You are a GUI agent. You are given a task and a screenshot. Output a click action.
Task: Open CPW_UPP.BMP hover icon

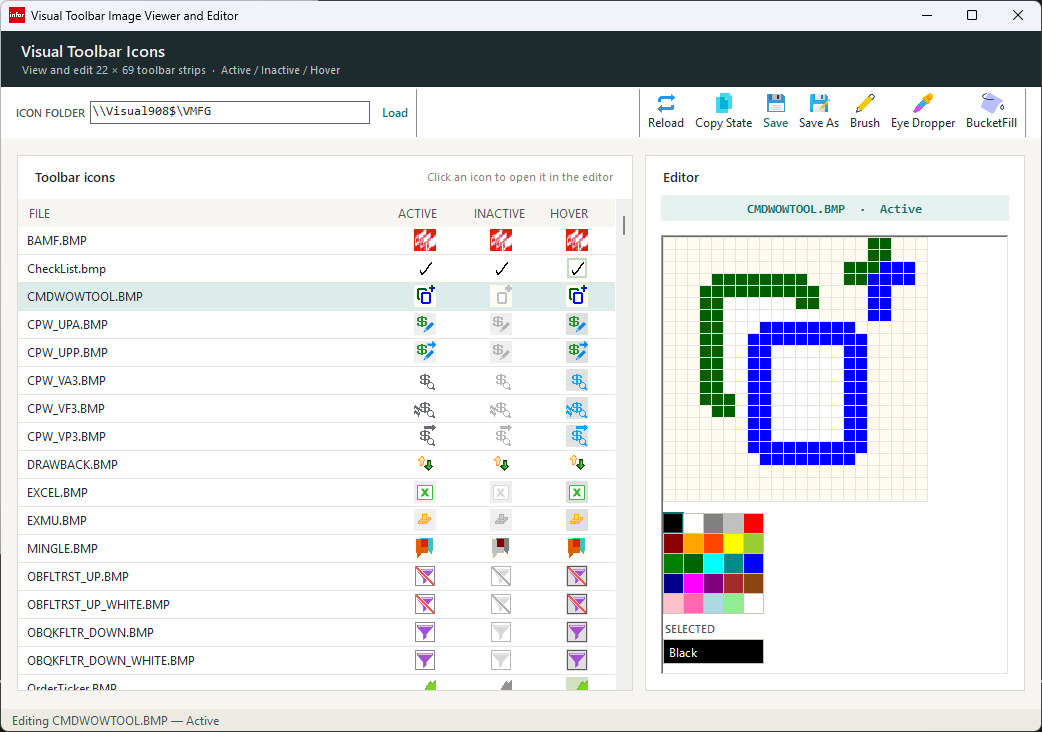click(x=577, y=352)
